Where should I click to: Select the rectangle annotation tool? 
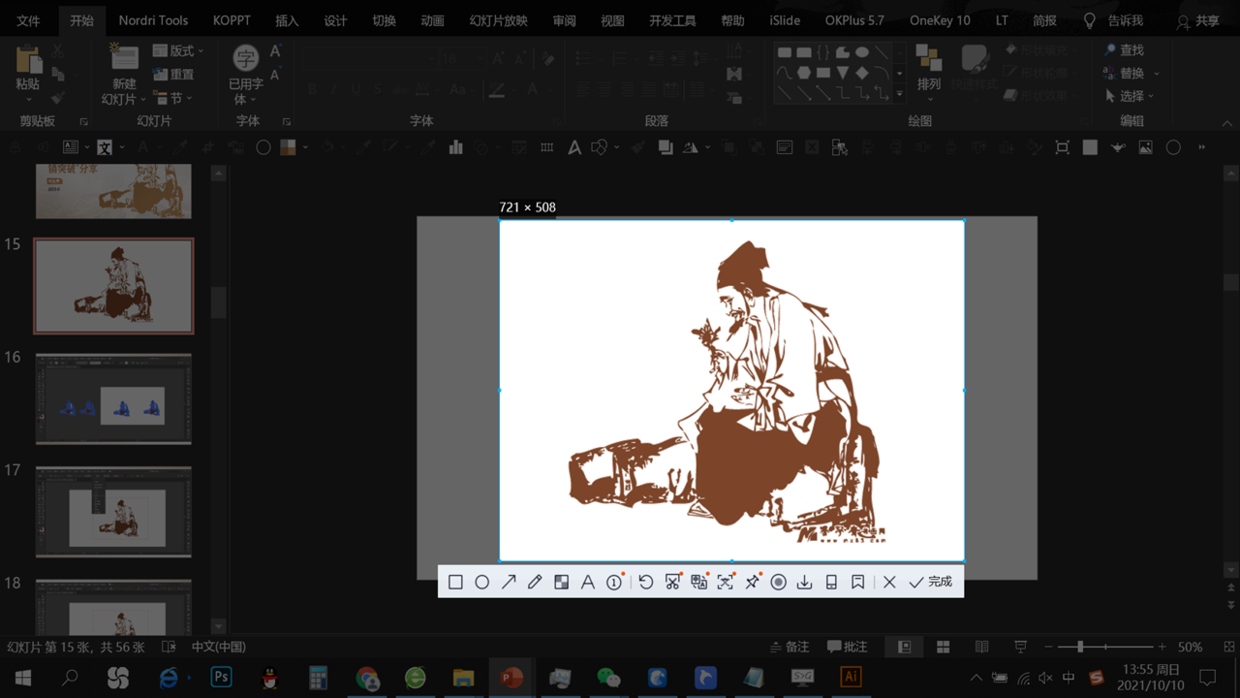(455, 582)
